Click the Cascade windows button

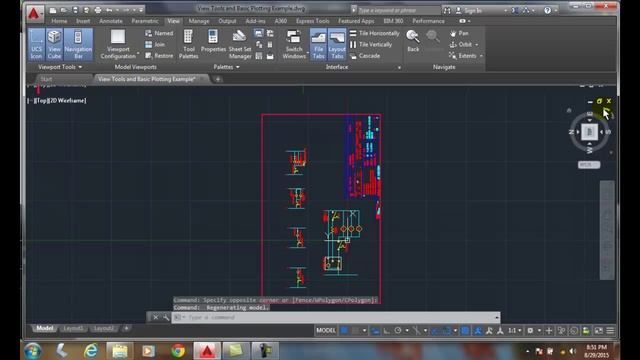pos(365,56)
